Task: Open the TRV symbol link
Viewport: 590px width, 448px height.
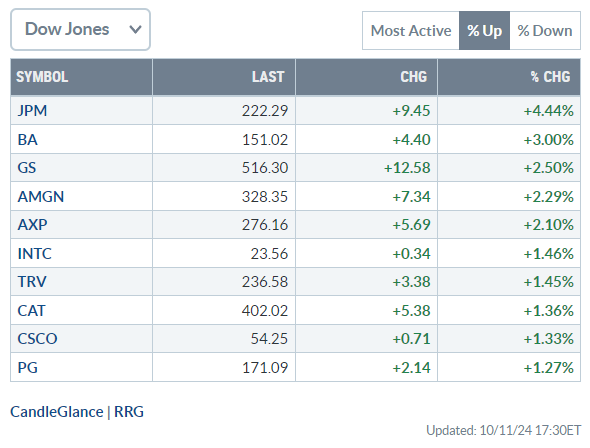Action: (x=32, y=282)
